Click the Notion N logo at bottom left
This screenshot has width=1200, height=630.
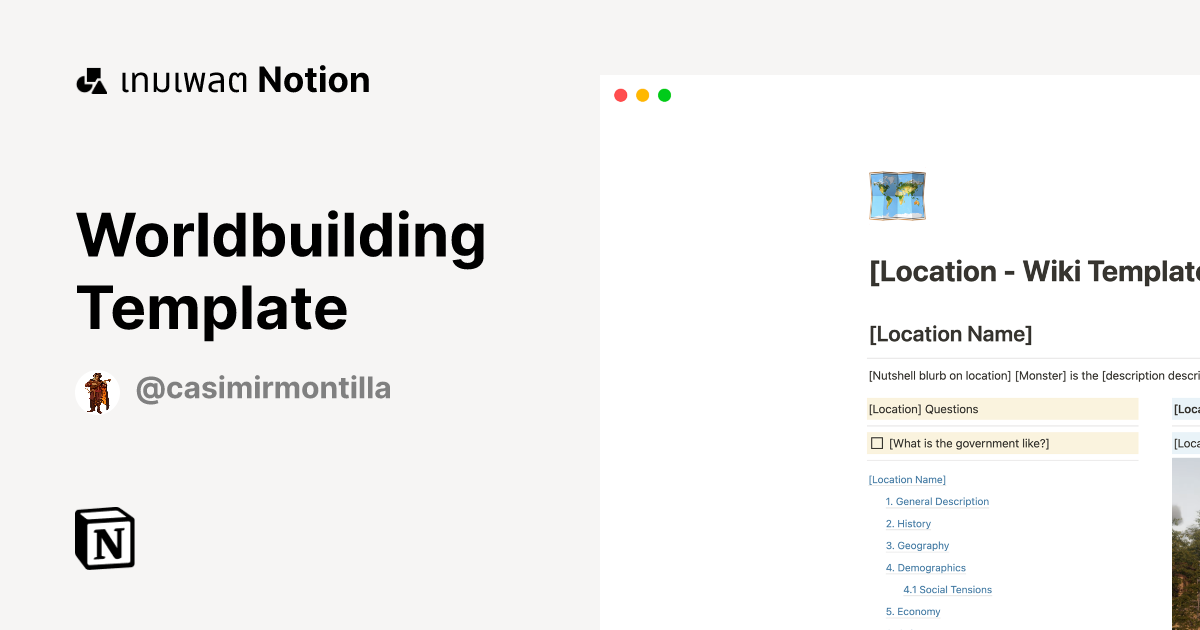click(x=105, y=538)
